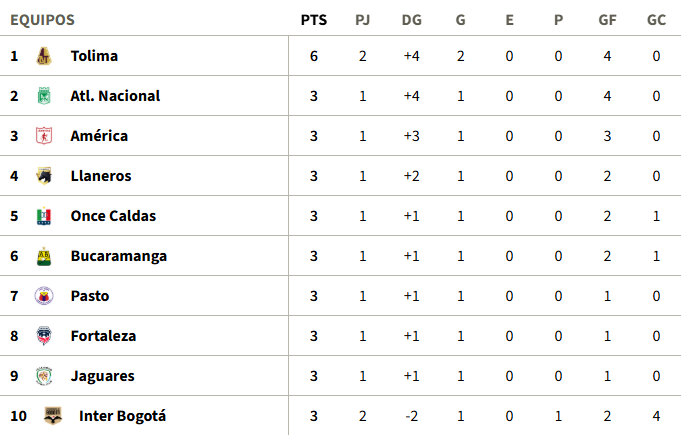683x435 pixels.
Task: Sort standings by PTS column header
Action: point(313,19)
